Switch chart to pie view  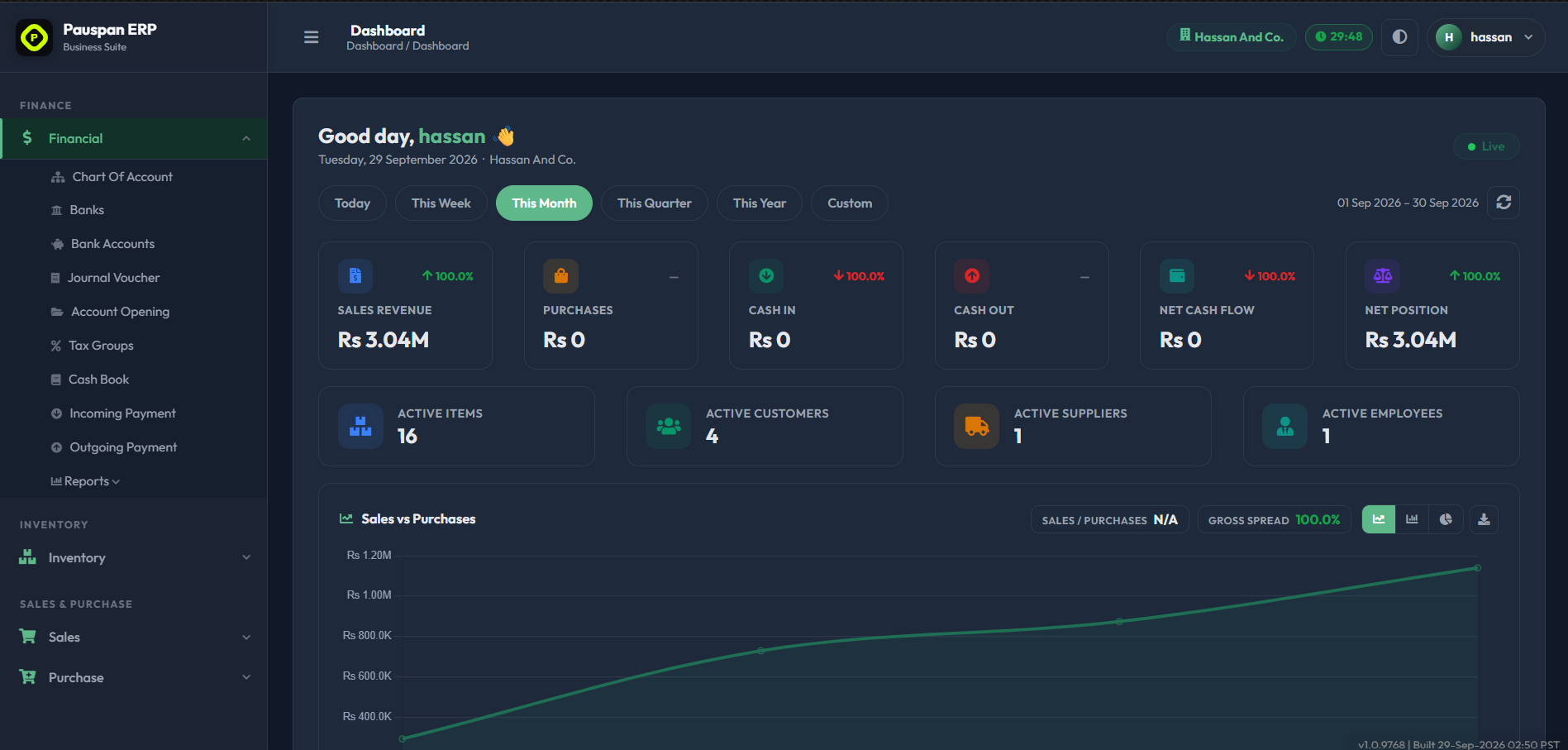coord(1446,519)
